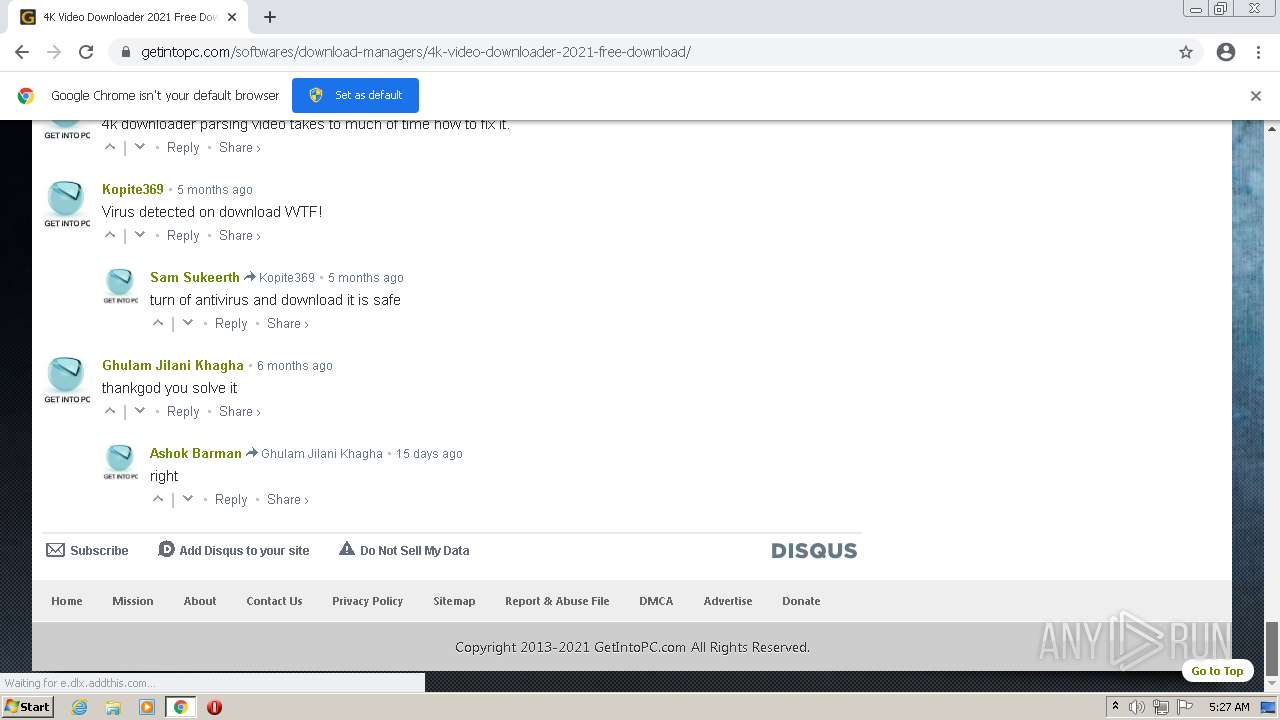Open the Mission footer link
This screenshot has height=720, width=1280.
[x=133, y=601]
